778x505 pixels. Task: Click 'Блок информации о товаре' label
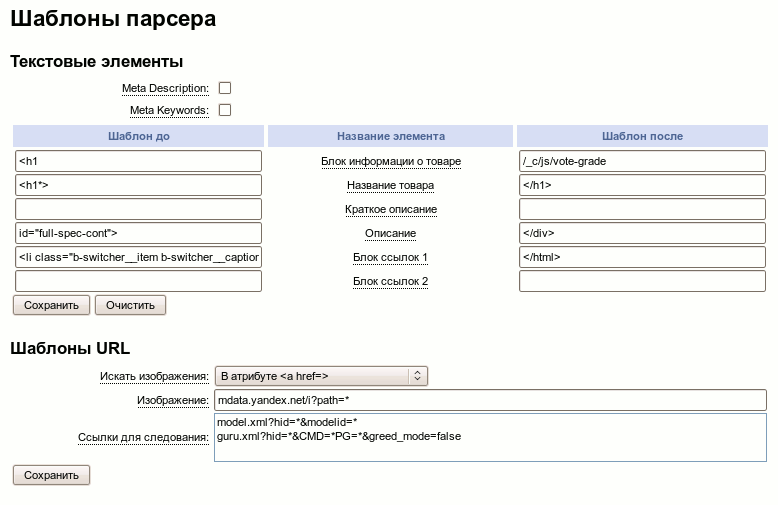(x=390, y=161)
